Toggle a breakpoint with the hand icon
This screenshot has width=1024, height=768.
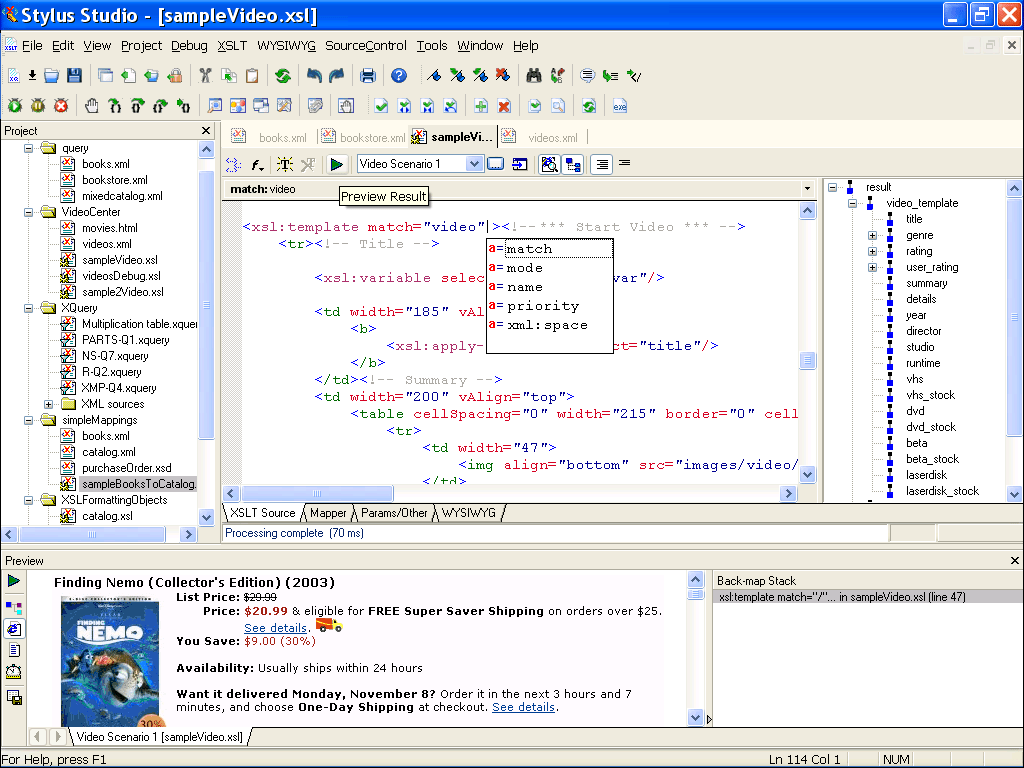(91, 105)
